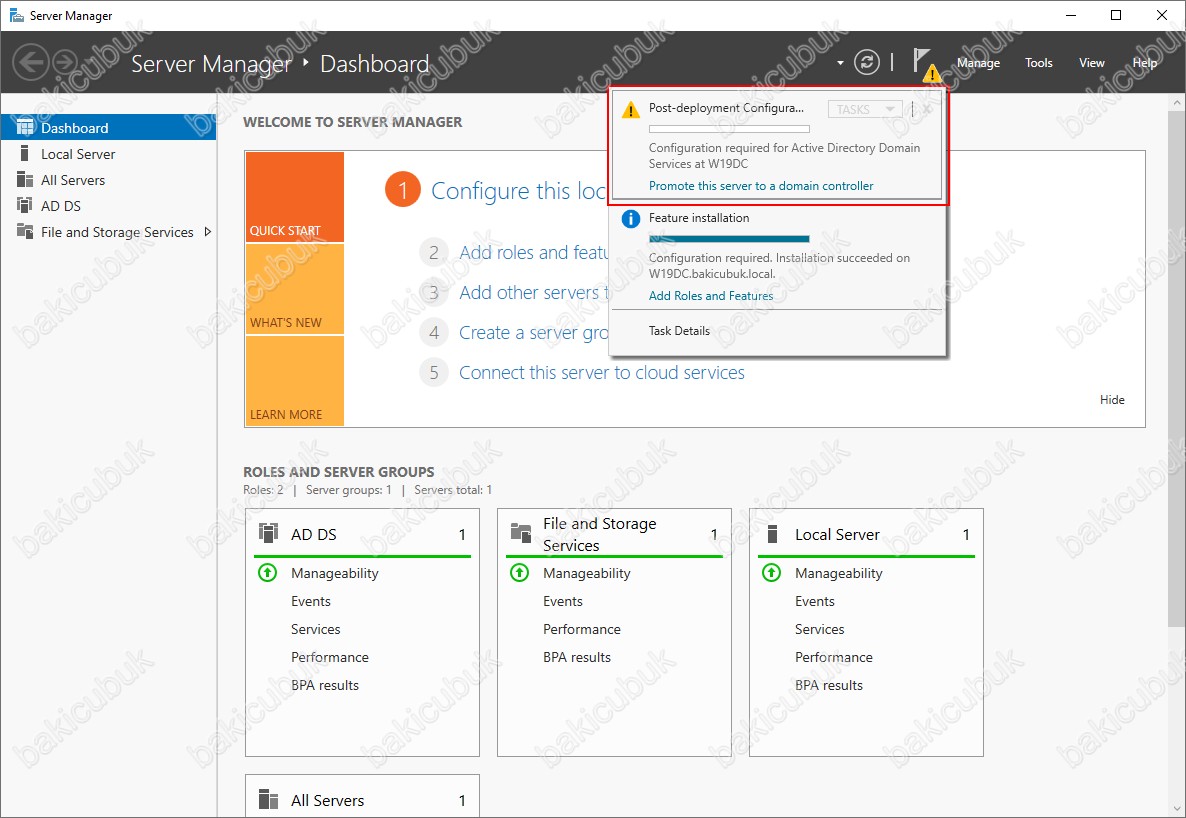
Task: Open the View menu
Action: pos(1091,63)
